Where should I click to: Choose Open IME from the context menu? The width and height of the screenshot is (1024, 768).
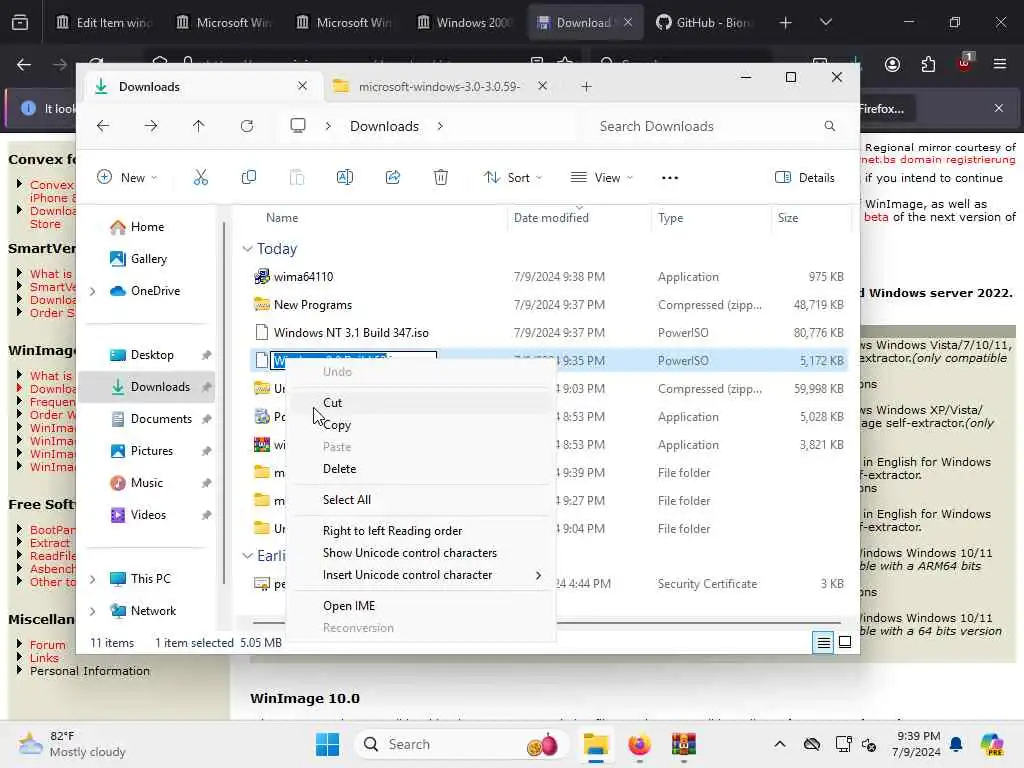point(421,606)
